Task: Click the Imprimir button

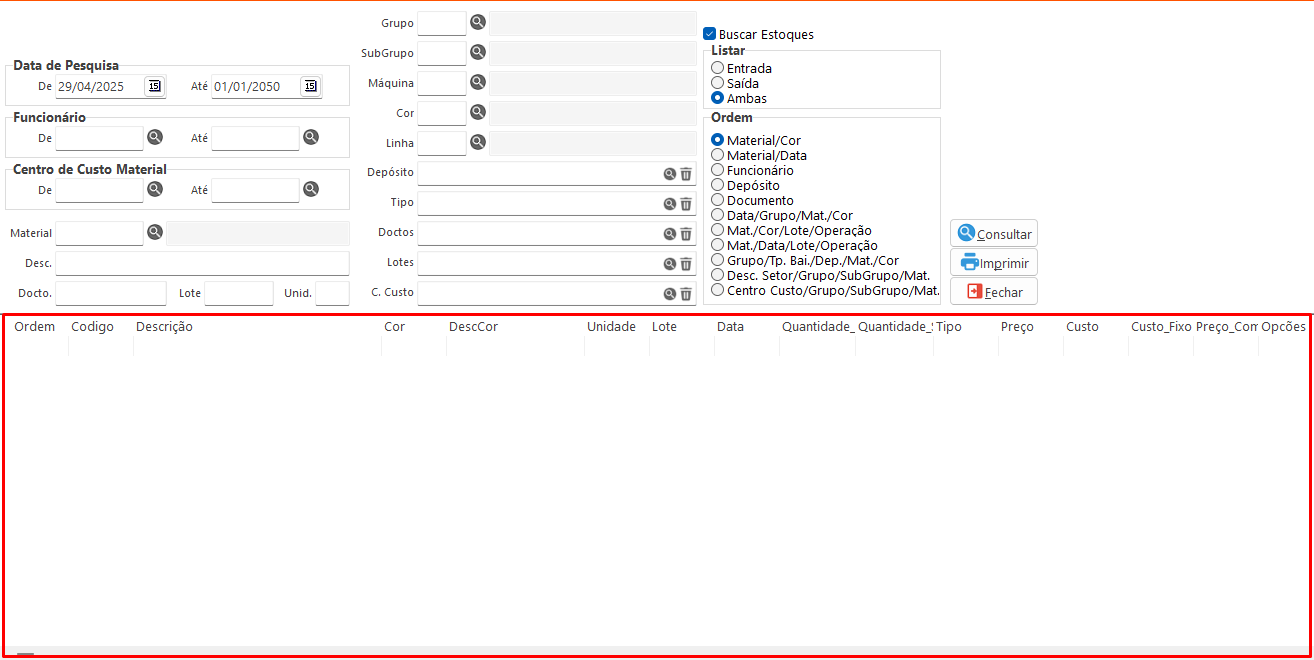Action: pyautogui.click(x=994, y=263)
